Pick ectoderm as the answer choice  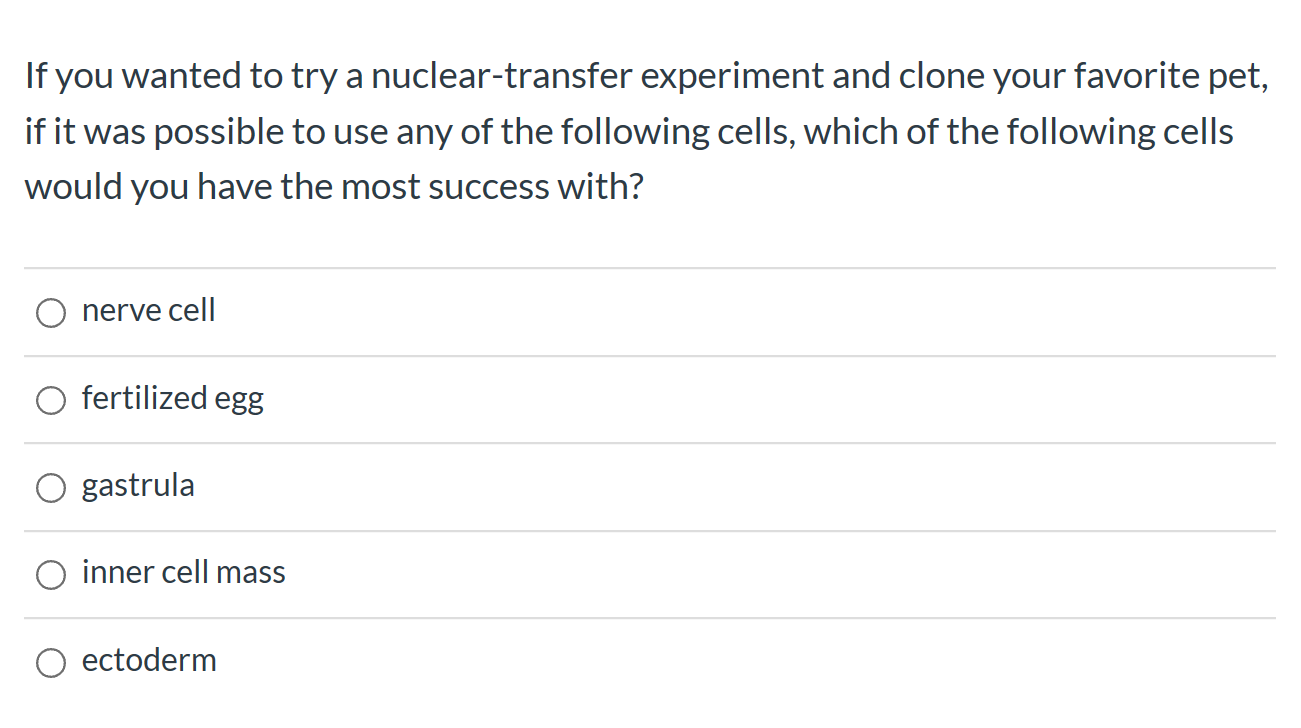[51, 663]
